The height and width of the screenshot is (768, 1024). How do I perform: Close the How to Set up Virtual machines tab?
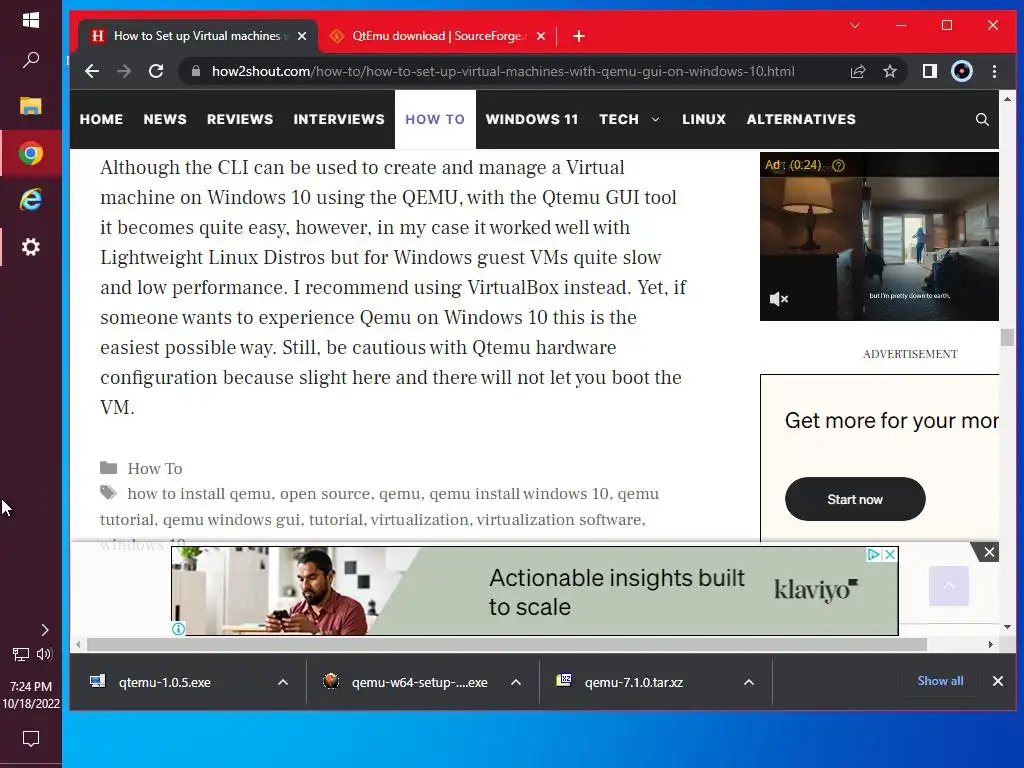tap(302, 36)
